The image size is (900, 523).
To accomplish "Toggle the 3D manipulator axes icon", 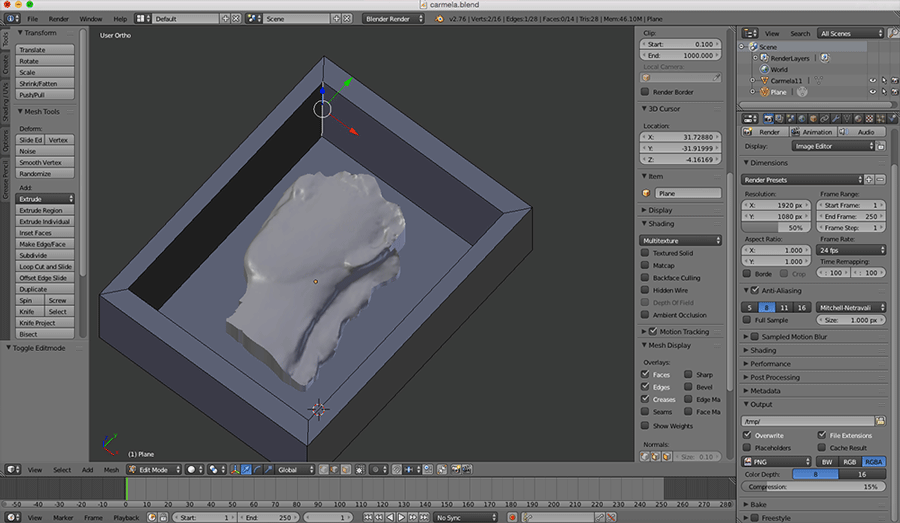I will 235,470.
